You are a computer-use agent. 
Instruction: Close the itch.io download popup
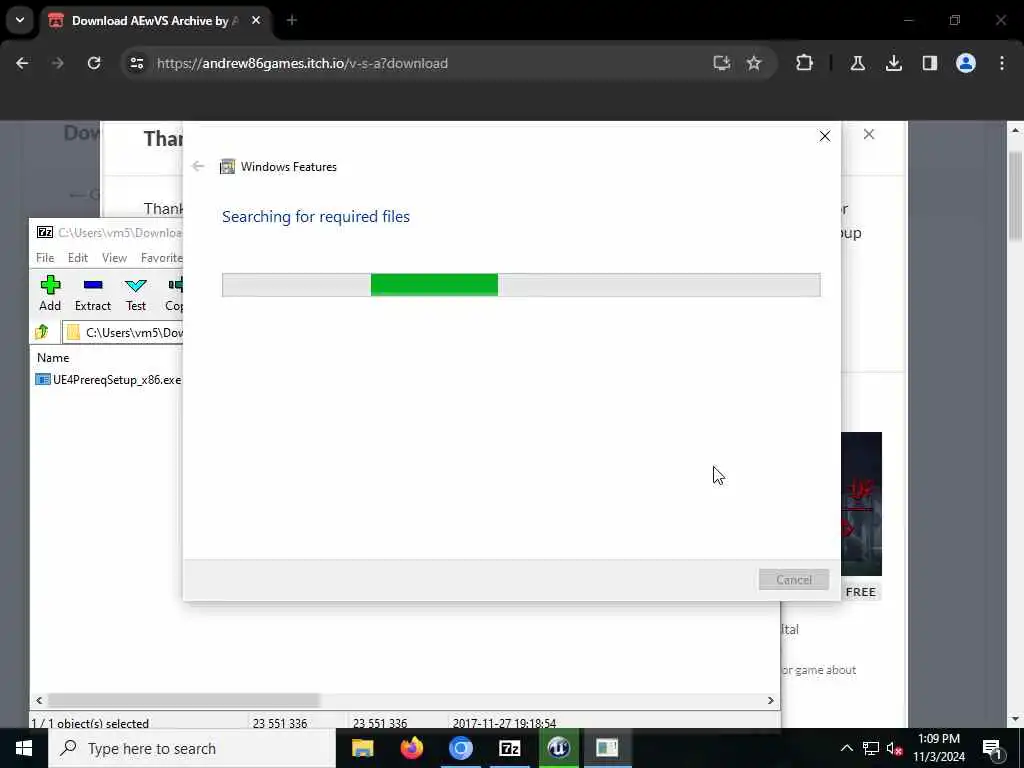click(869, 134)
